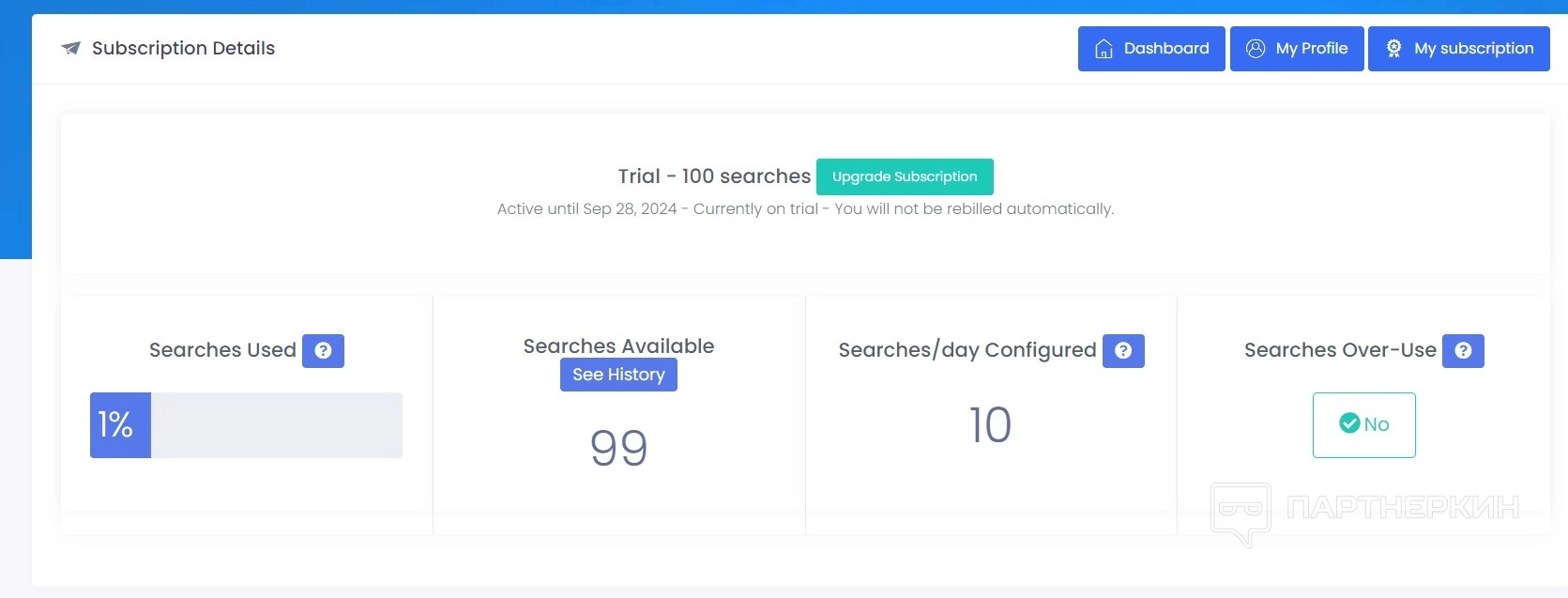Viewport: 1568px width, 598px height.
Task: Click the green checkmark icon beside No
Action: (x=1349, y=423)
